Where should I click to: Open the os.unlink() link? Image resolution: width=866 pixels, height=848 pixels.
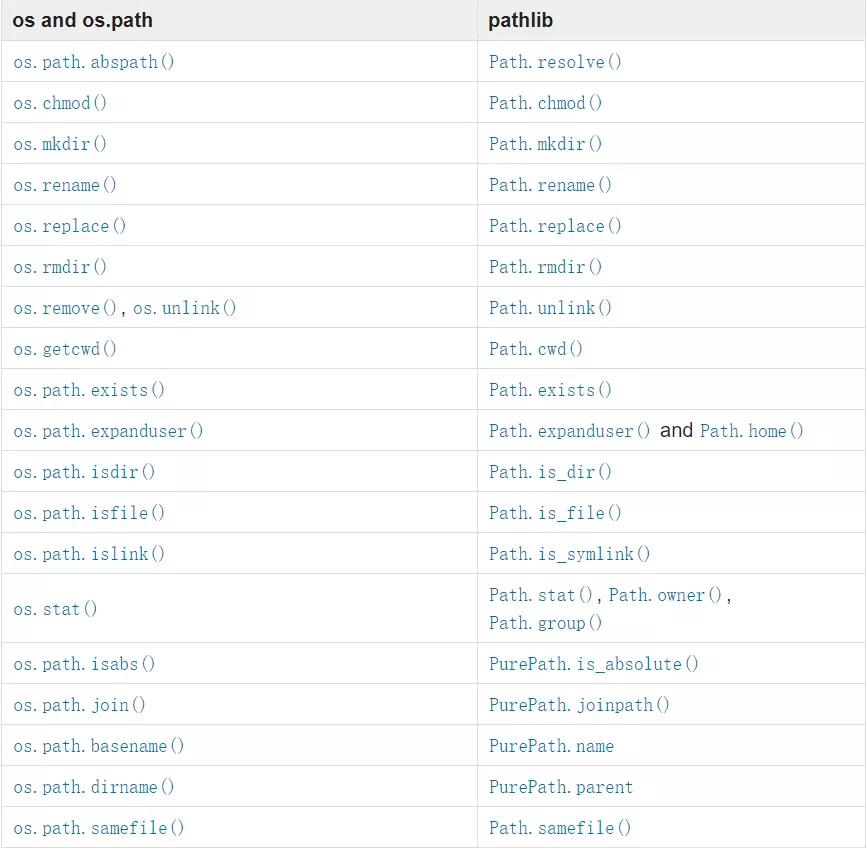(185, 308)
